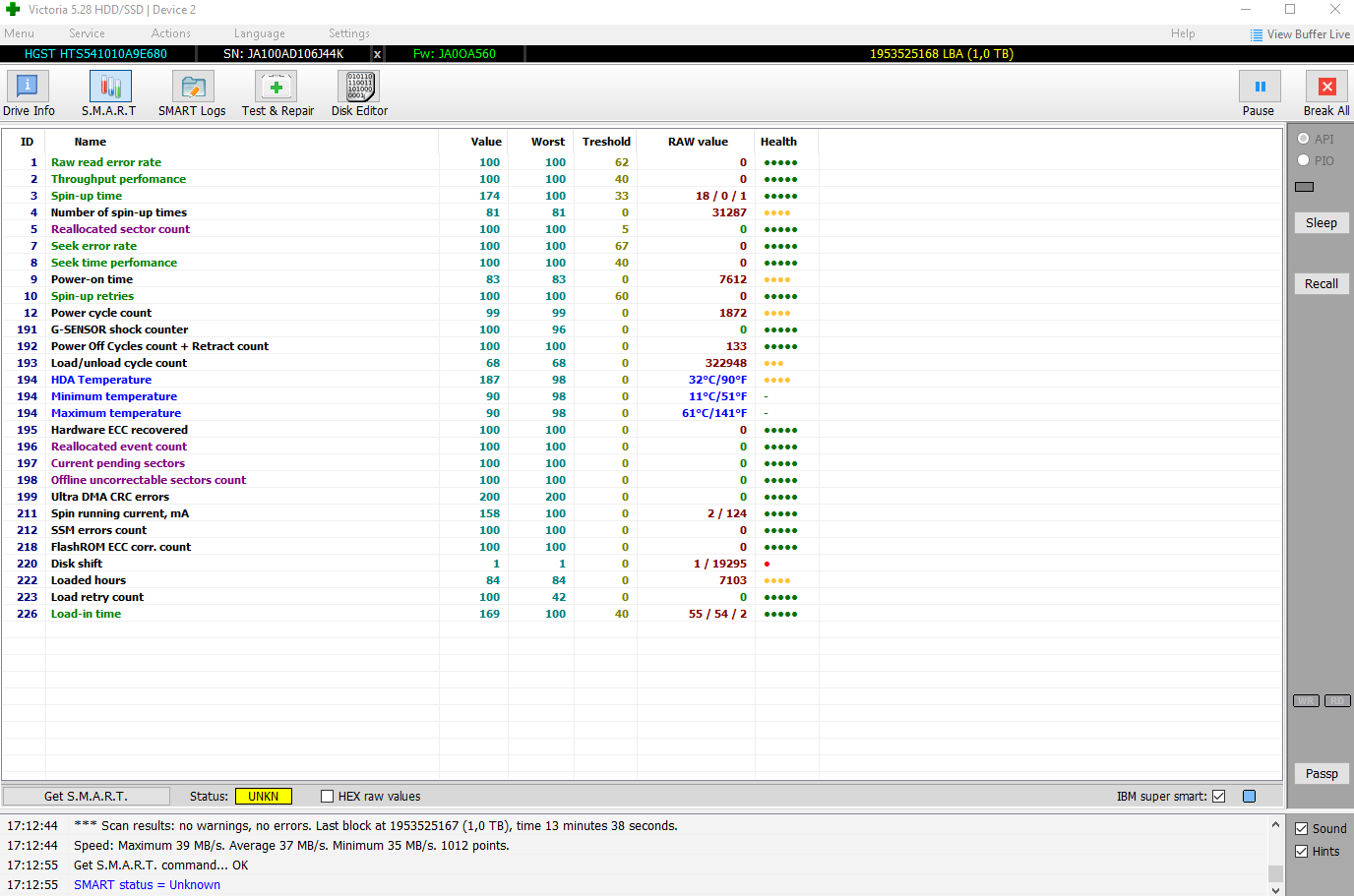This screenshot has width=1354, height=896.
Task: Click the Get S.M.A.R.T. button
Action: pos(86,797)
